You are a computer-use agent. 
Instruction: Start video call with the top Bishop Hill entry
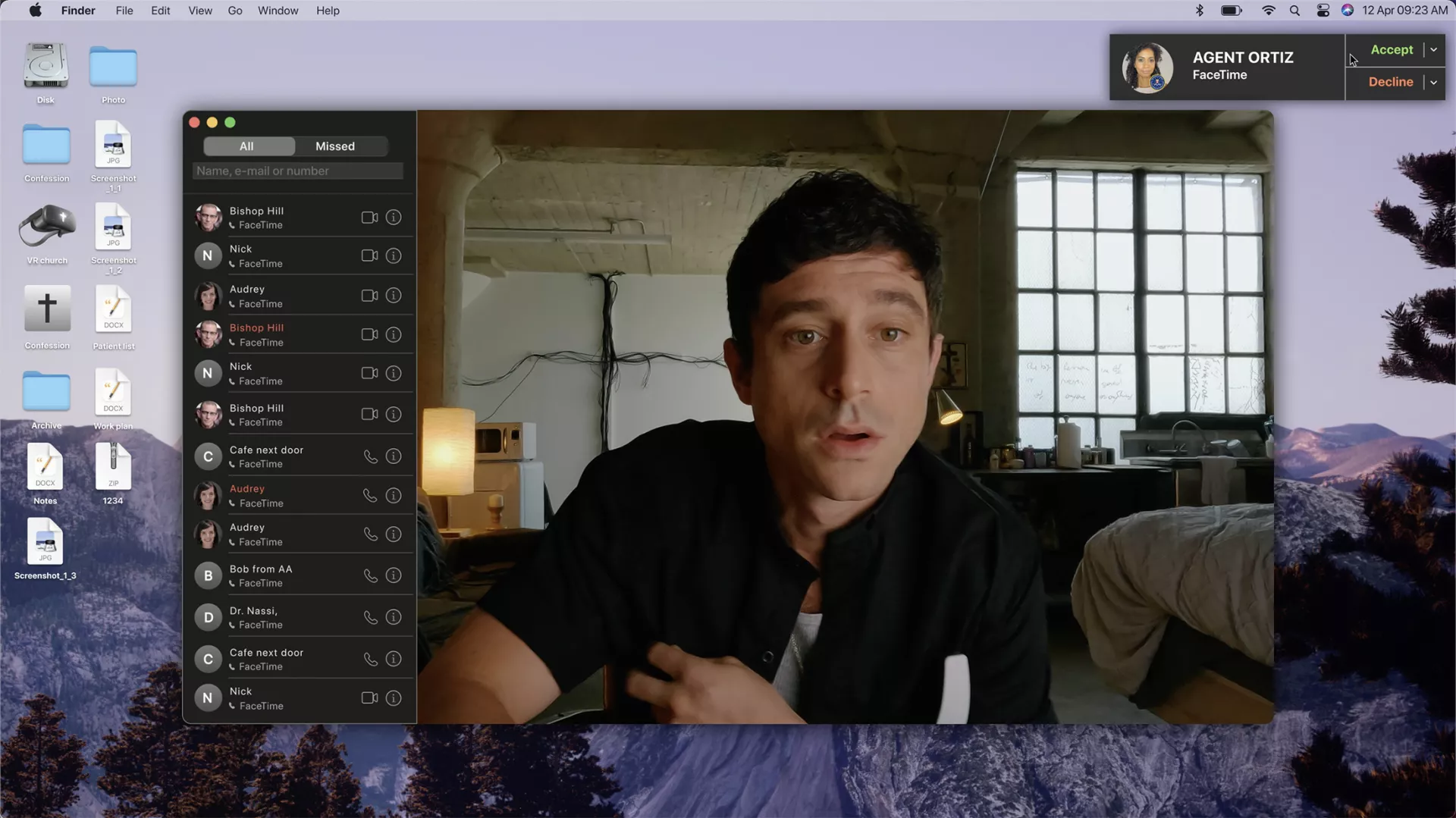click(x=369, y=218)
